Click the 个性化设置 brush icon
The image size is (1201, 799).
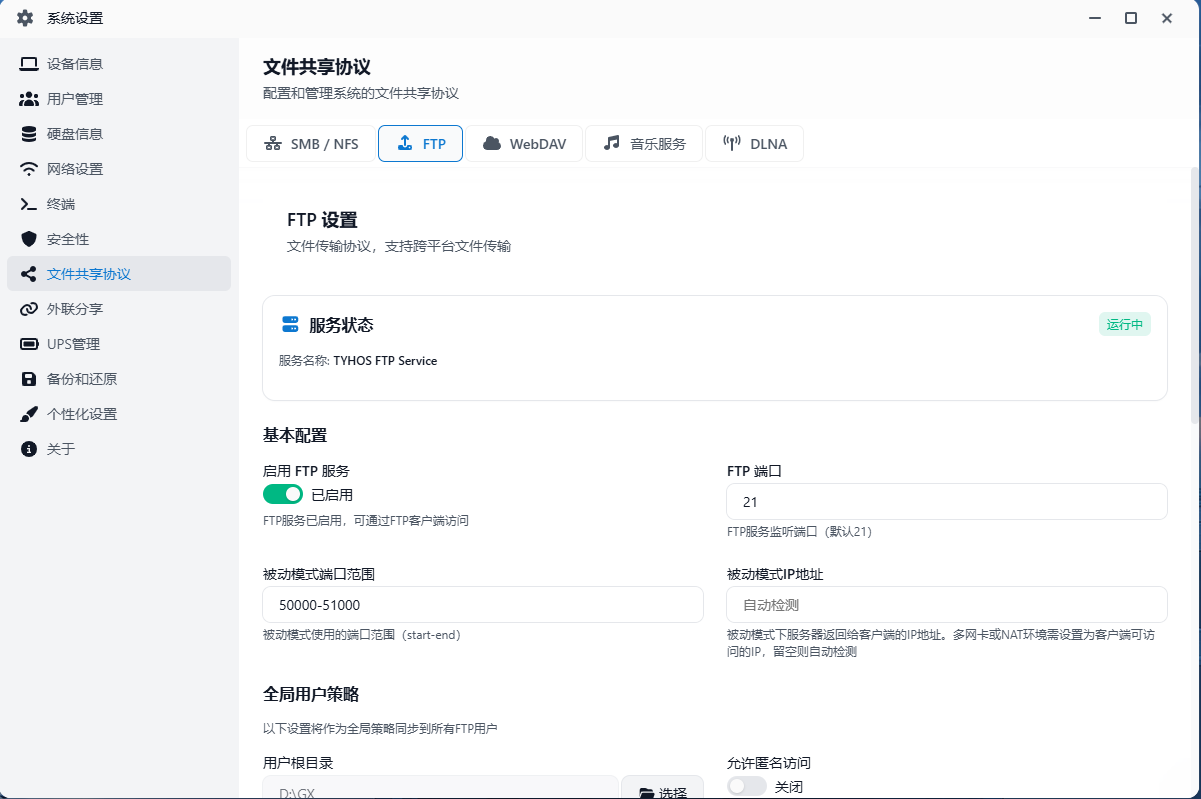(29, 414)
